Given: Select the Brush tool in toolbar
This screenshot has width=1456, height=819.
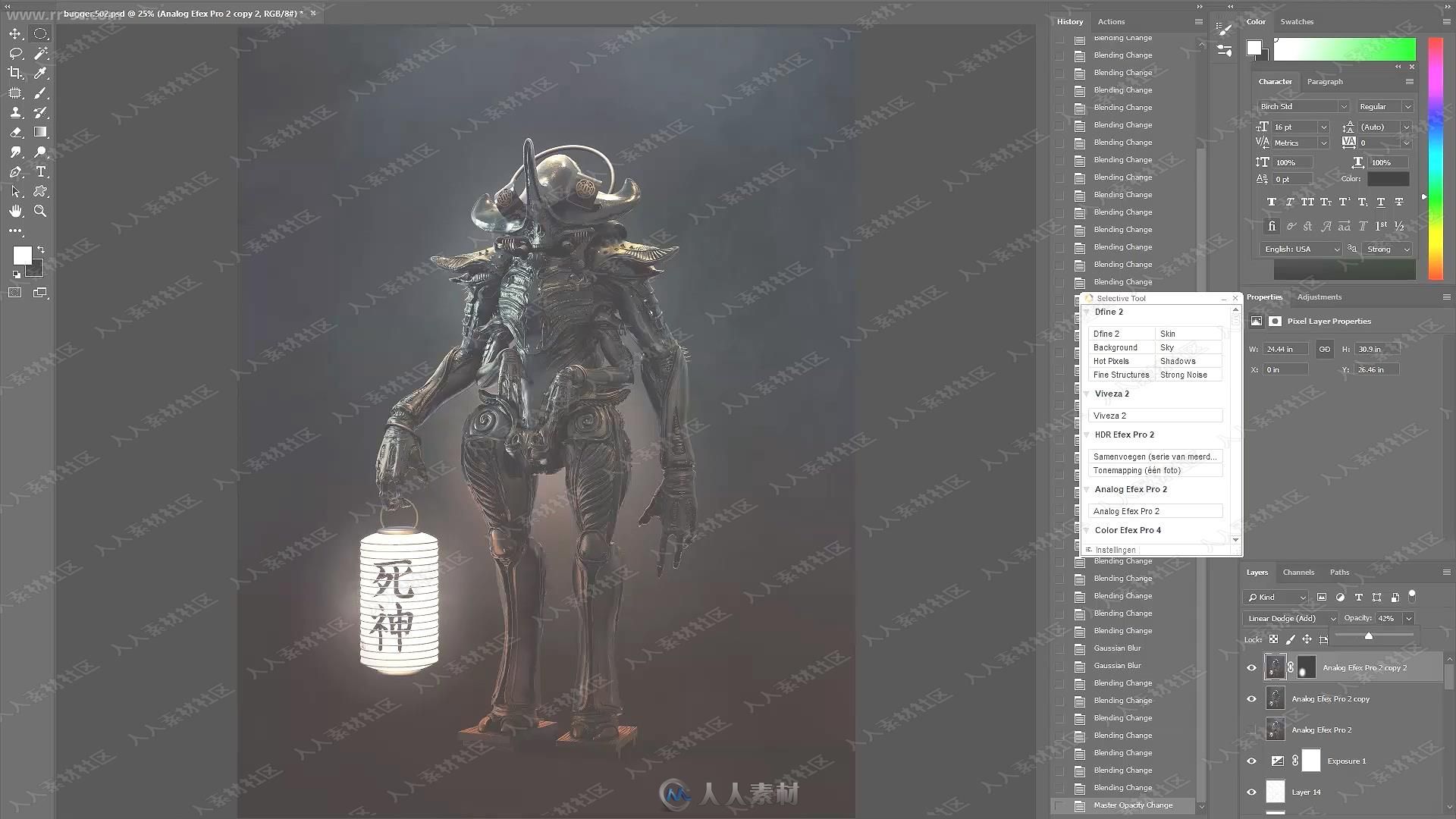Looking at the screenshot, I should point(40,93).
